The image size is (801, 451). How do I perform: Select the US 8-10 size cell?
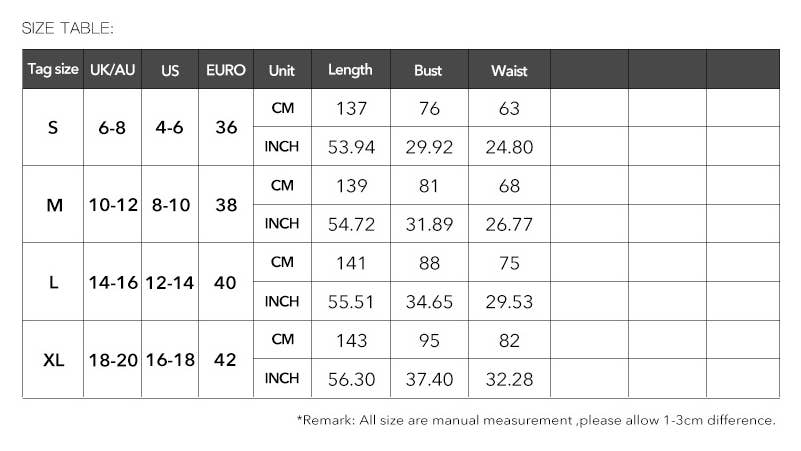pos(170,204)
